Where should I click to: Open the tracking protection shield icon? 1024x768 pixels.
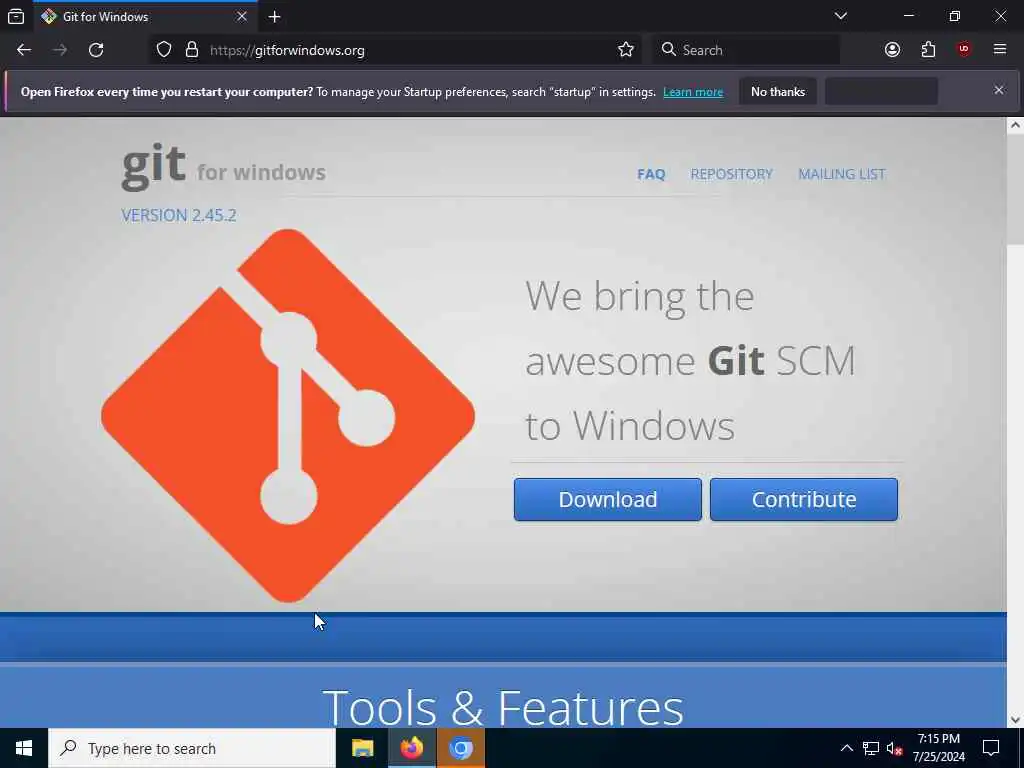[x=164, y=50]
